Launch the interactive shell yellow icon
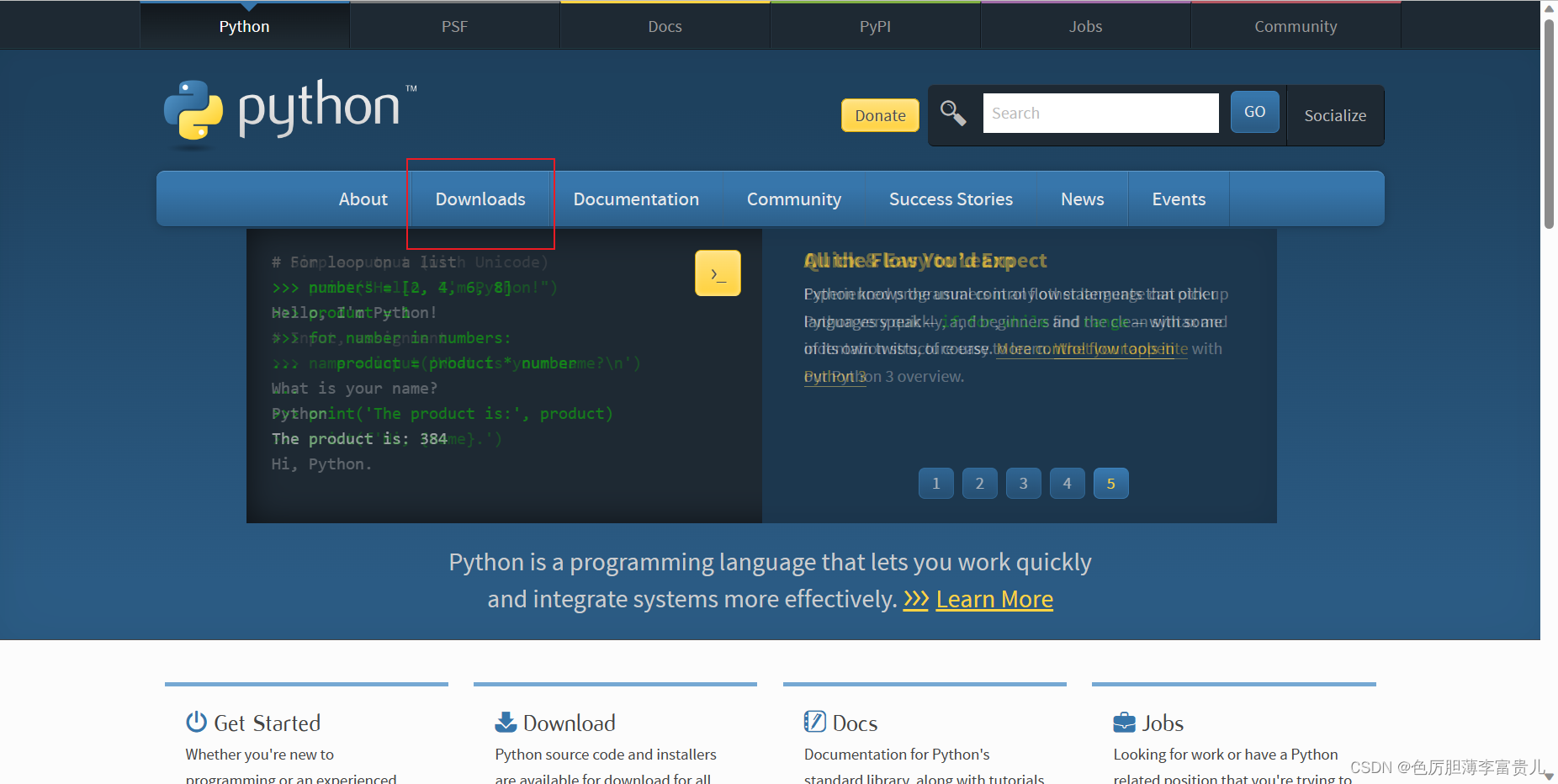Viewport: 1558px width, 784px height. (718, 273)
